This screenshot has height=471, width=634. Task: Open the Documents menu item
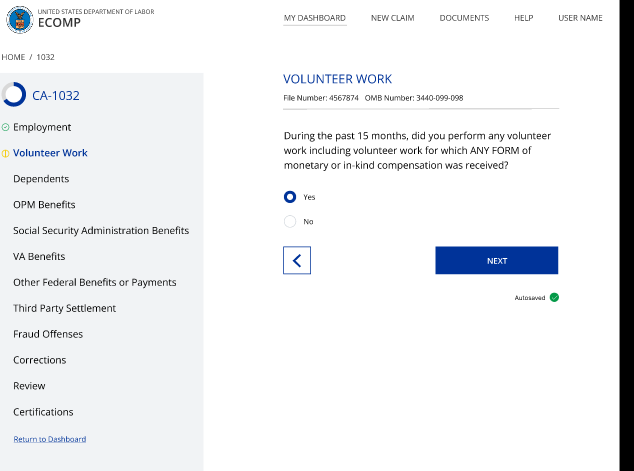click(464, 18)
